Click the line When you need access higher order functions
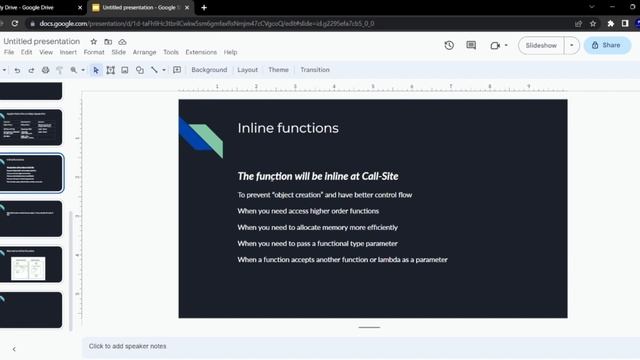Viewport: 640px width, 360px height. pyautogui.click(x=308, y=211)
